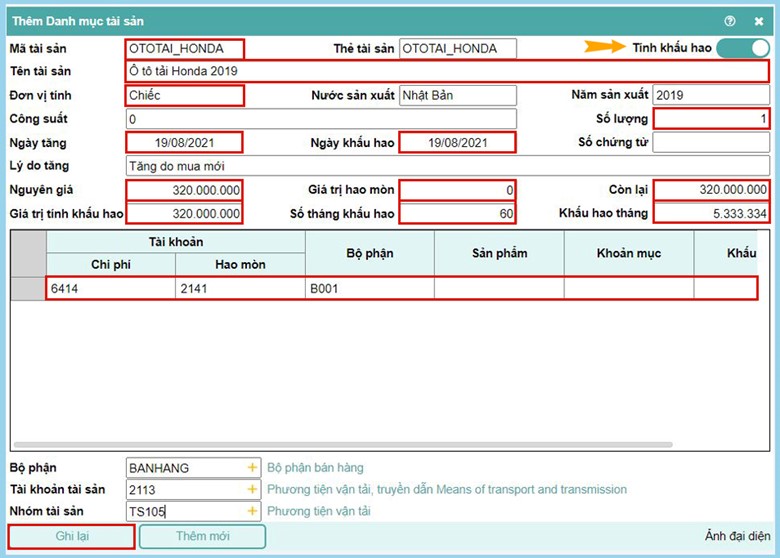Screen dimensions: 780x558
Task: Click the Hao mòn cell 2141
Action: (240, 288)
